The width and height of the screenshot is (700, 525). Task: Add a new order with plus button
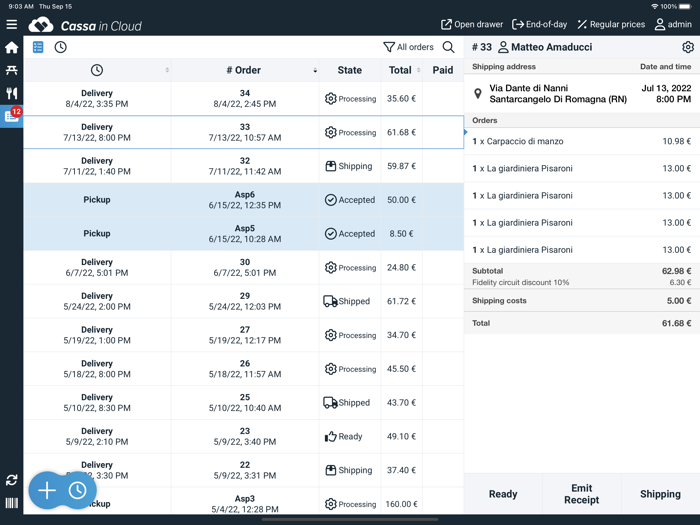pos(47,490)
